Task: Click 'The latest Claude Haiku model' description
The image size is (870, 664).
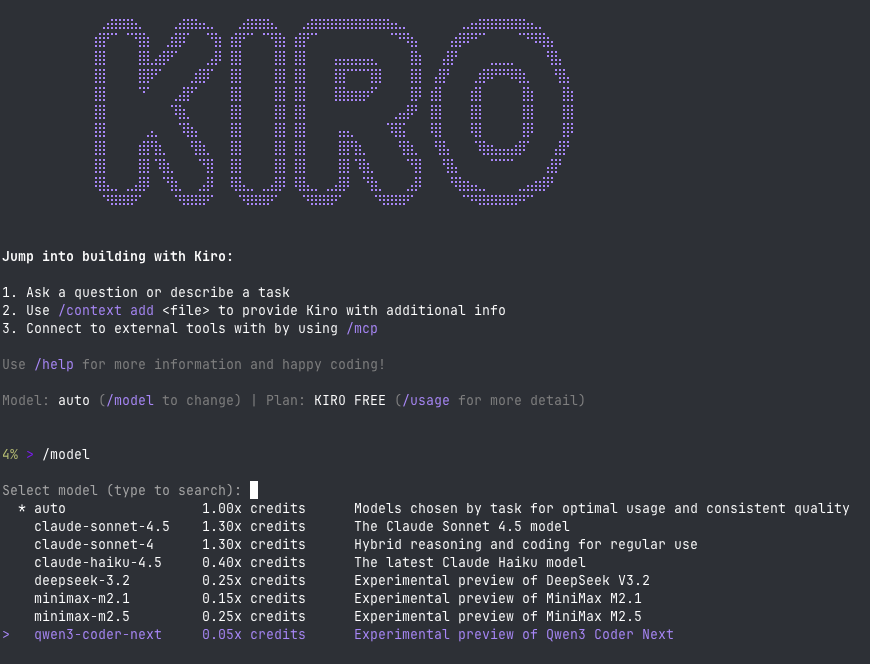Action: tap(469, 562)
